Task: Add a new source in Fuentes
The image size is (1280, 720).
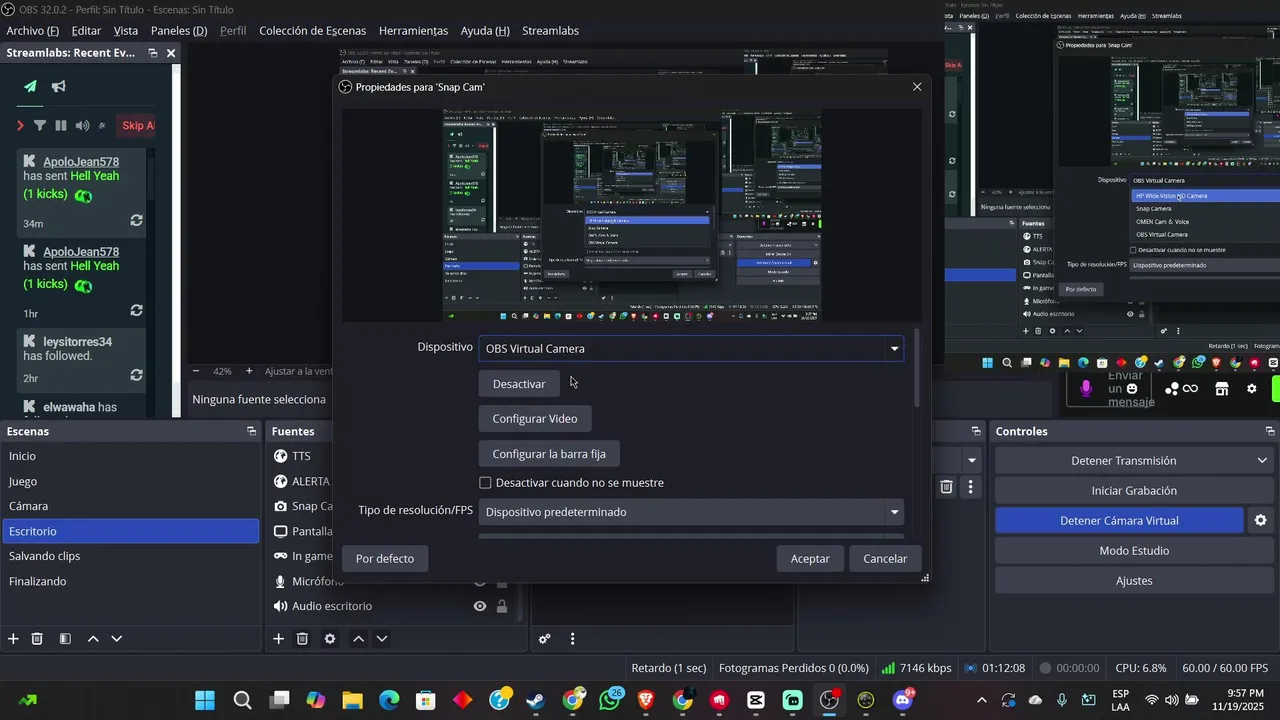Action: [278, 638]
